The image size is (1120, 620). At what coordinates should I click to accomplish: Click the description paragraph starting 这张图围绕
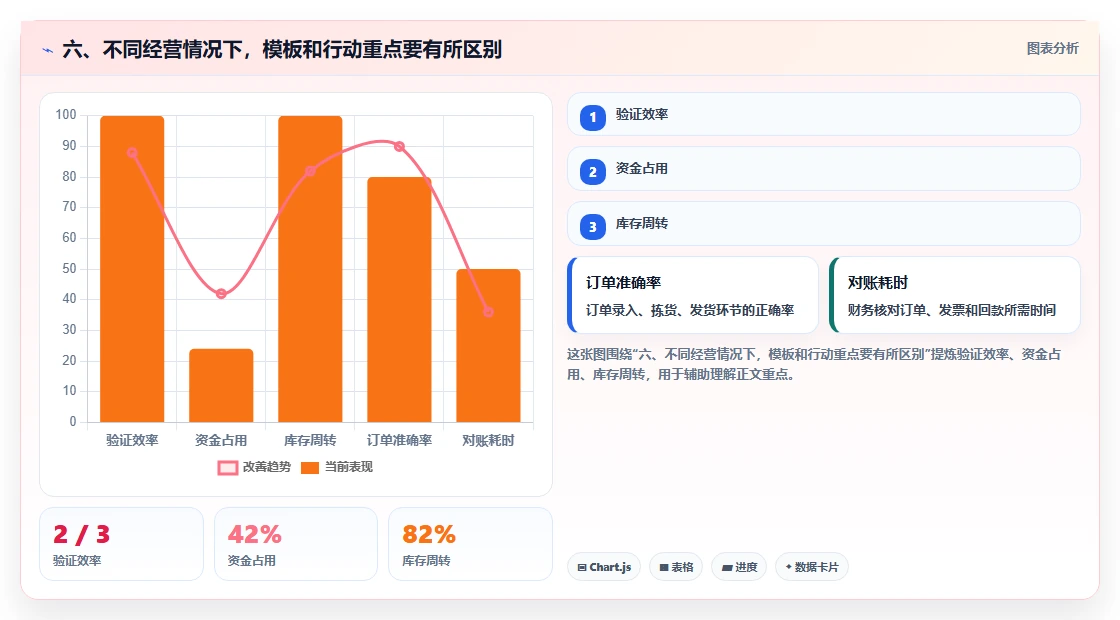814,364
